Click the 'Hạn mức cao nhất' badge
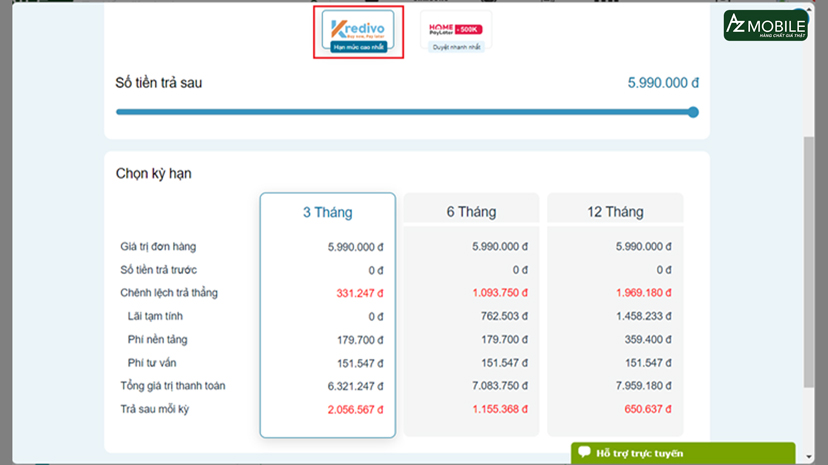828x465 pixels. coord(358,46)
